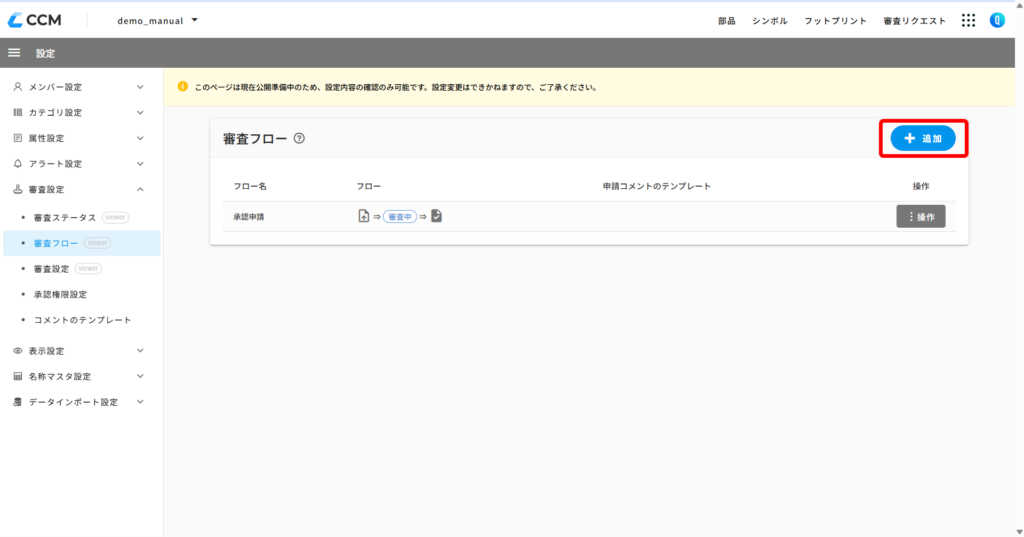Click the 属性設定 icon in sidebar
Viewport: 1024px width, 537px height.
tap(18, 138)
